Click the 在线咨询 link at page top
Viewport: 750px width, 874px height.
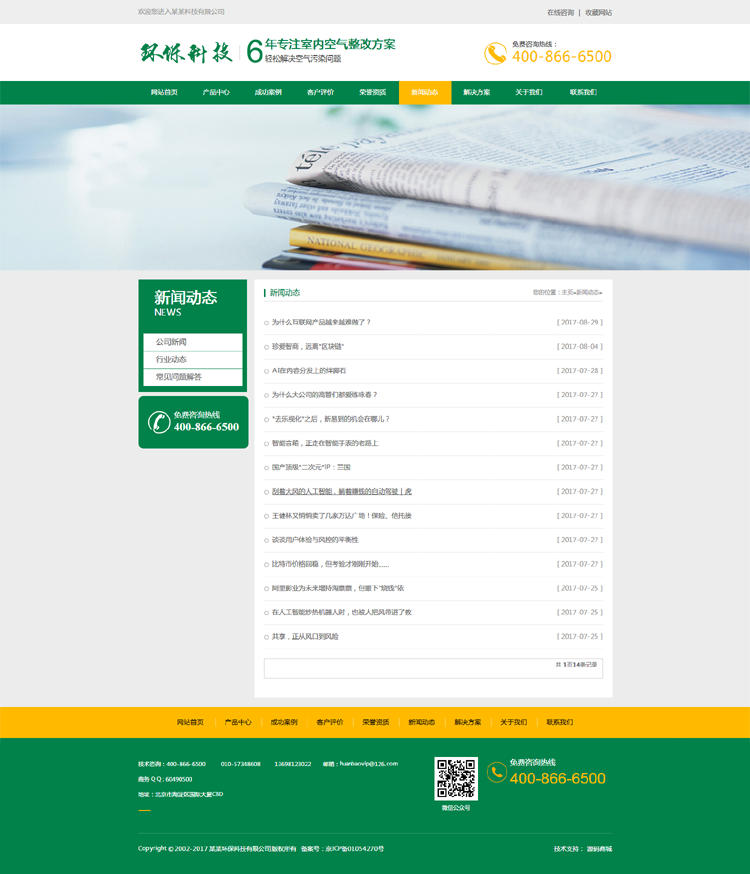[560, 12]
